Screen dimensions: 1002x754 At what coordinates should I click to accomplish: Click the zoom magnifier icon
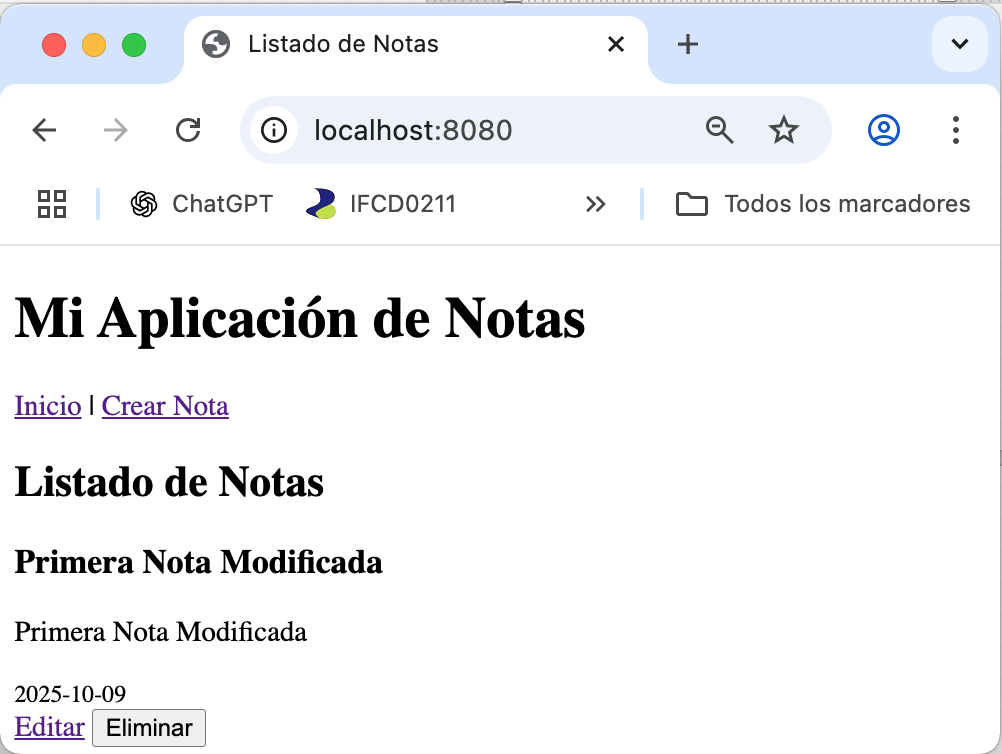pyautogui.click(x=719, y=130)
